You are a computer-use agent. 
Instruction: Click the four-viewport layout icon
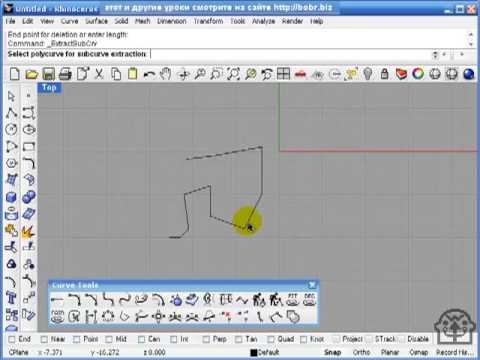[x=283, y=74]
